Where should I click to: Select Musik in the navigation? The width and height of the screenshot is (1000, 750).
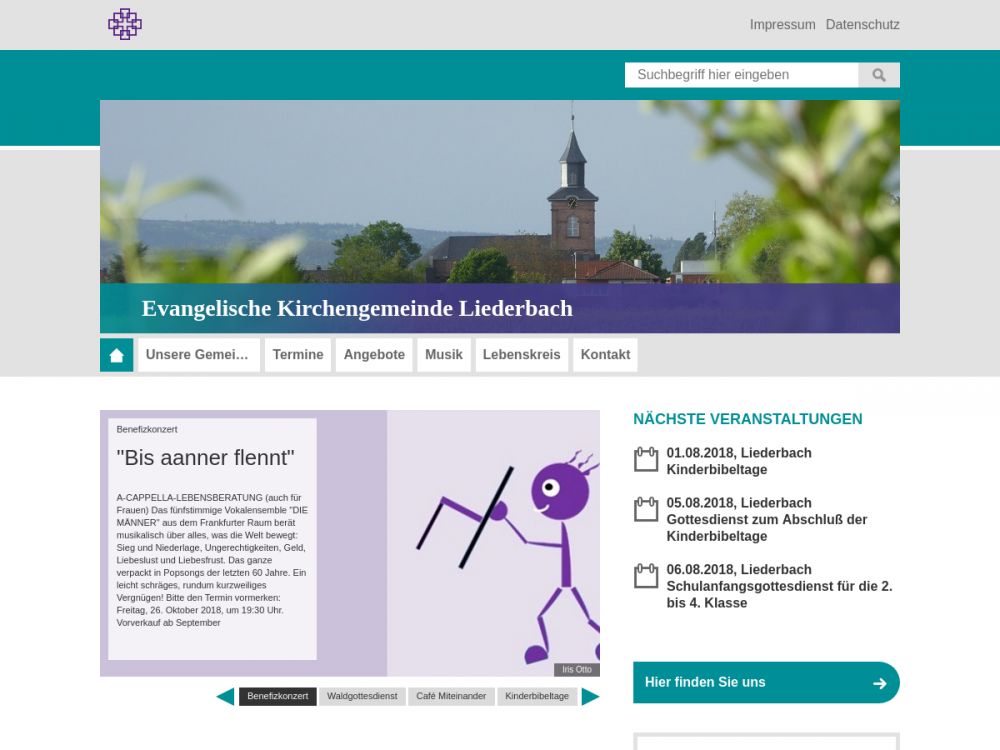pos(444,355)
